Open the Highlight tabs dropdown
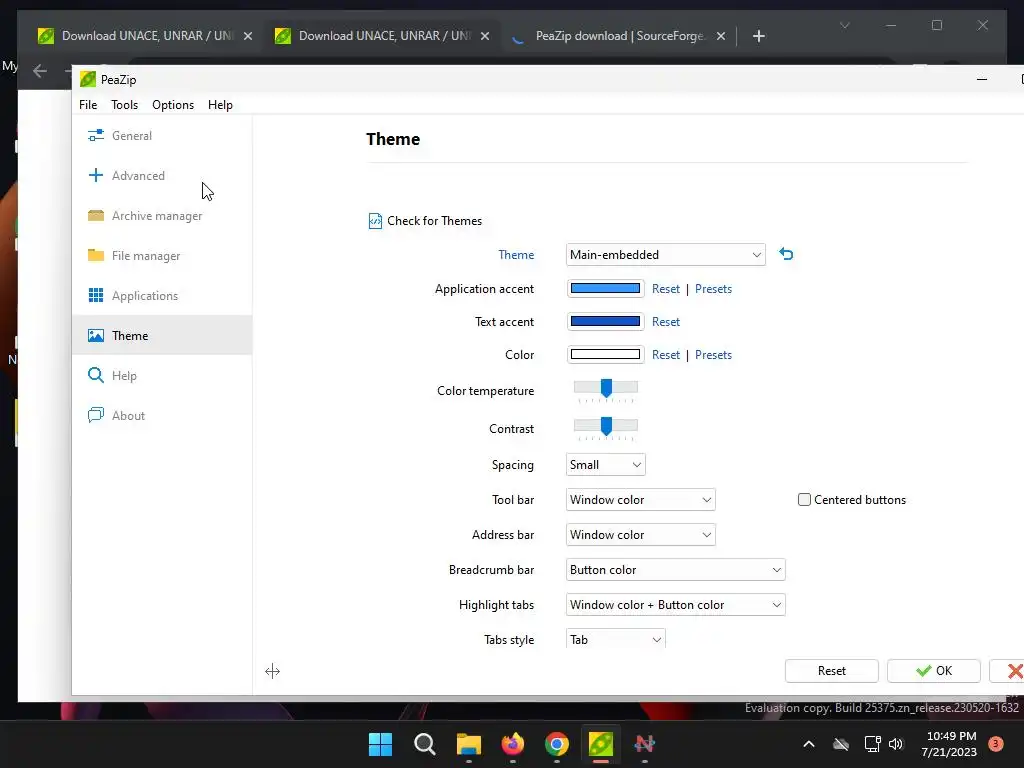 coord(675,605)
